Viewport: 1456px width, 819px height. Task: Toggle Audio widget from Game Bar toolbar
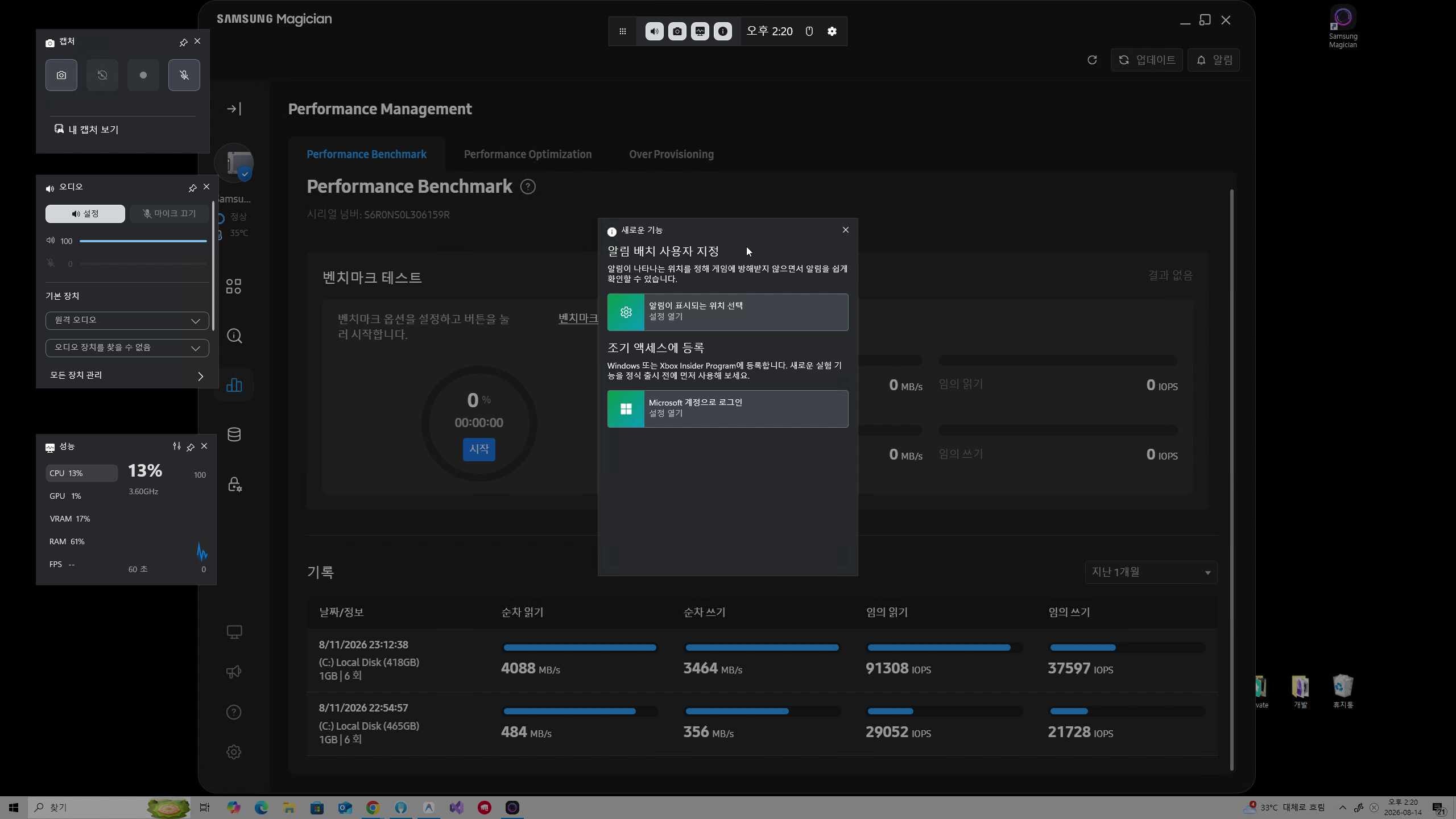[x=655, y=31]
